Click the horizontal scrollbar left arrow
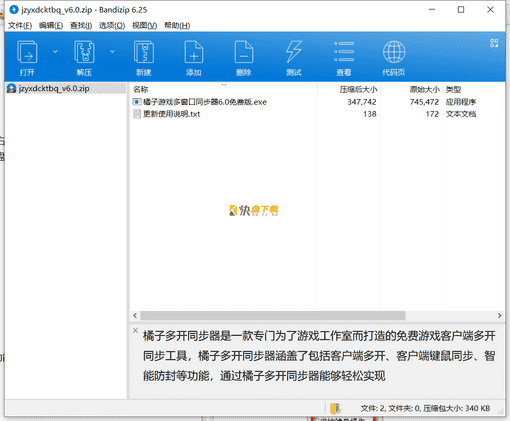Viewport: 510px width, 421px height. pyautogui.click(x=135, y=315)
